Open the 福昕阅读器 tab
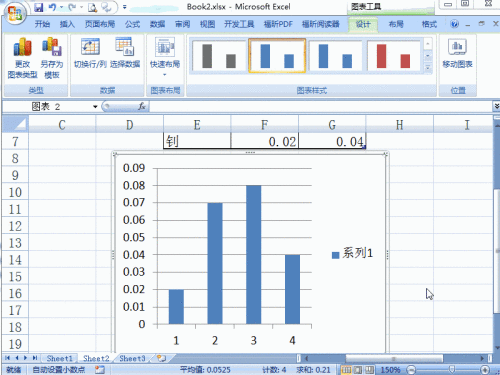This screenshot has height=375, width=500. [320, 24]
